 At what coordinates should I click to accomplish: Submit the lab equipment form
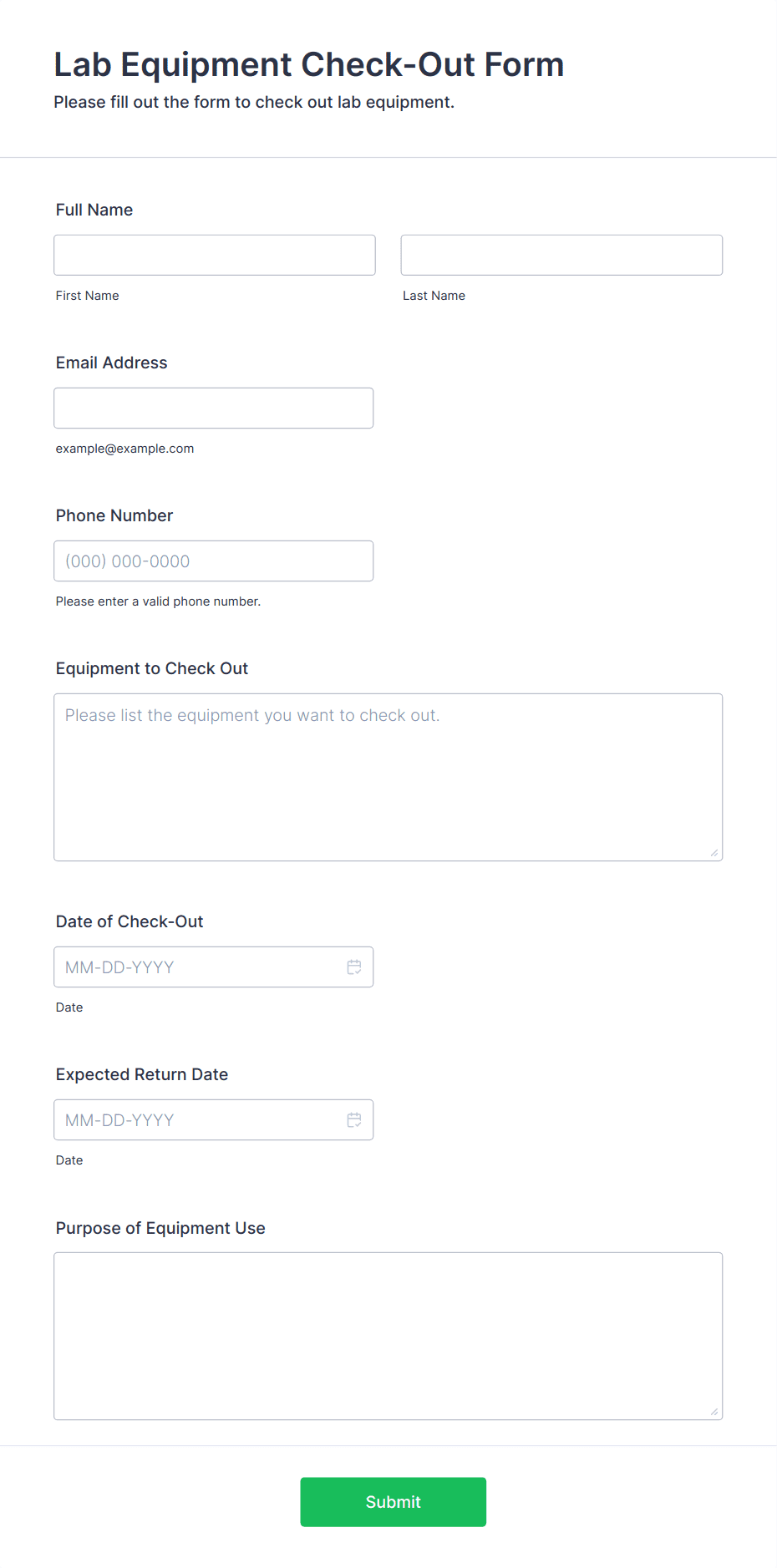pyautogui.click(x=394, y=1502)
